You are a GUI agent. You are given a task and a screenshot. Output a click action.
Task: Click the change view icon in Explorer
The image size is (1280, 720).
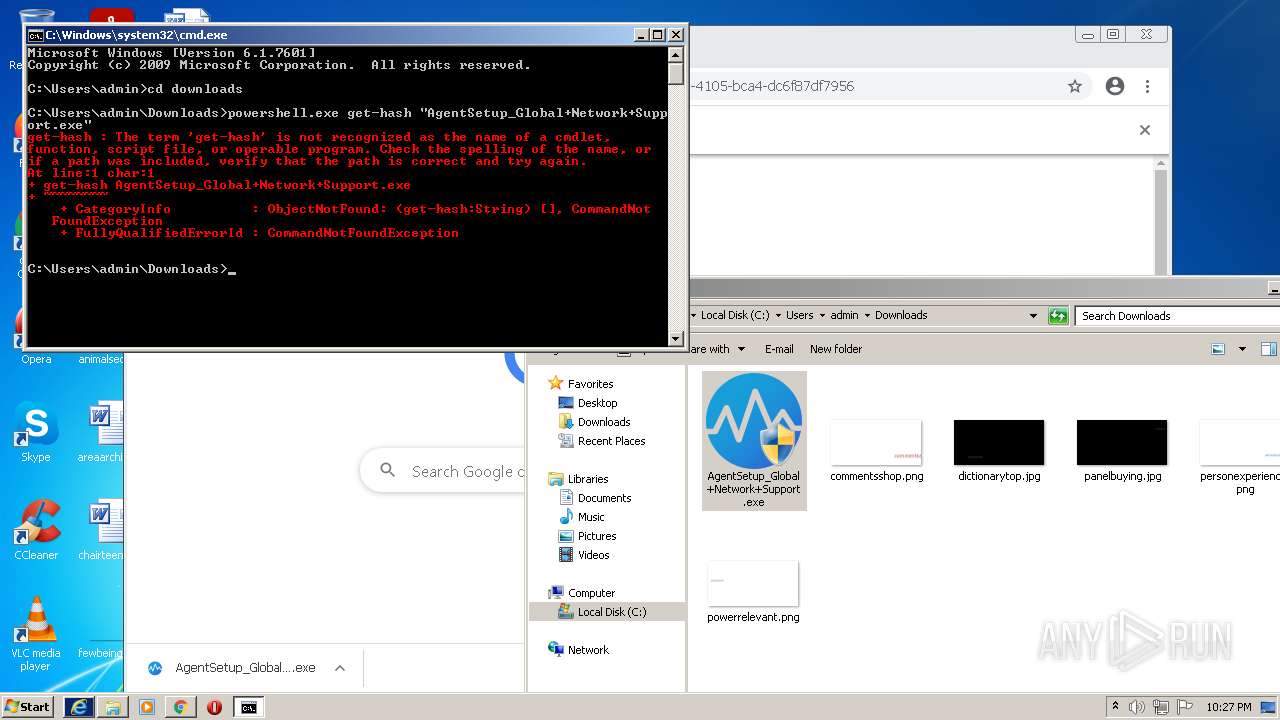click(1218, 349)
